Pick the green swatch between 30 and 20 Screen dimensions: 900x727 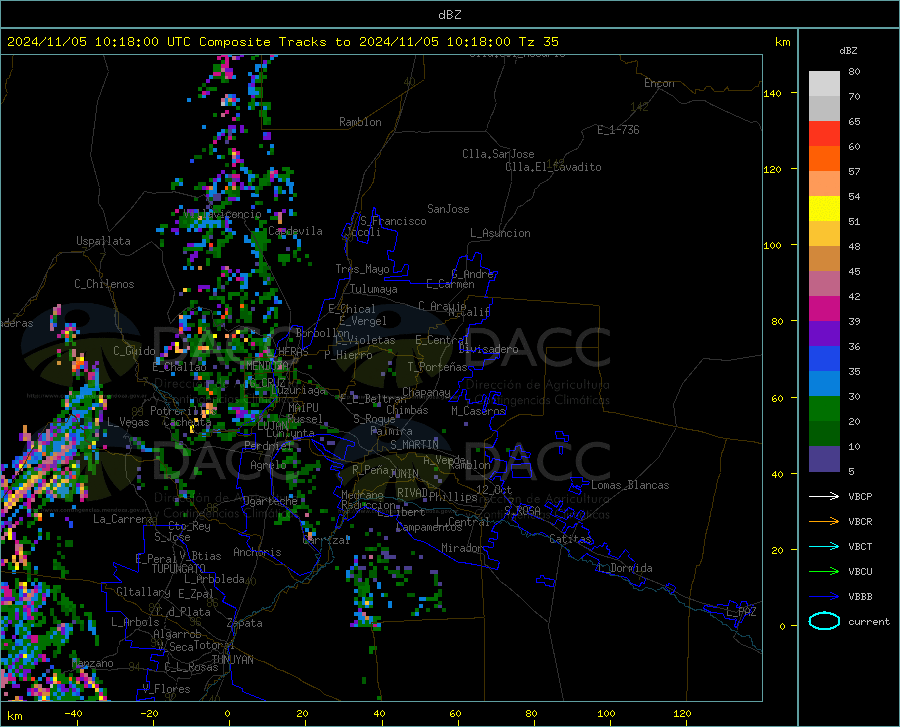coord(824,409)
